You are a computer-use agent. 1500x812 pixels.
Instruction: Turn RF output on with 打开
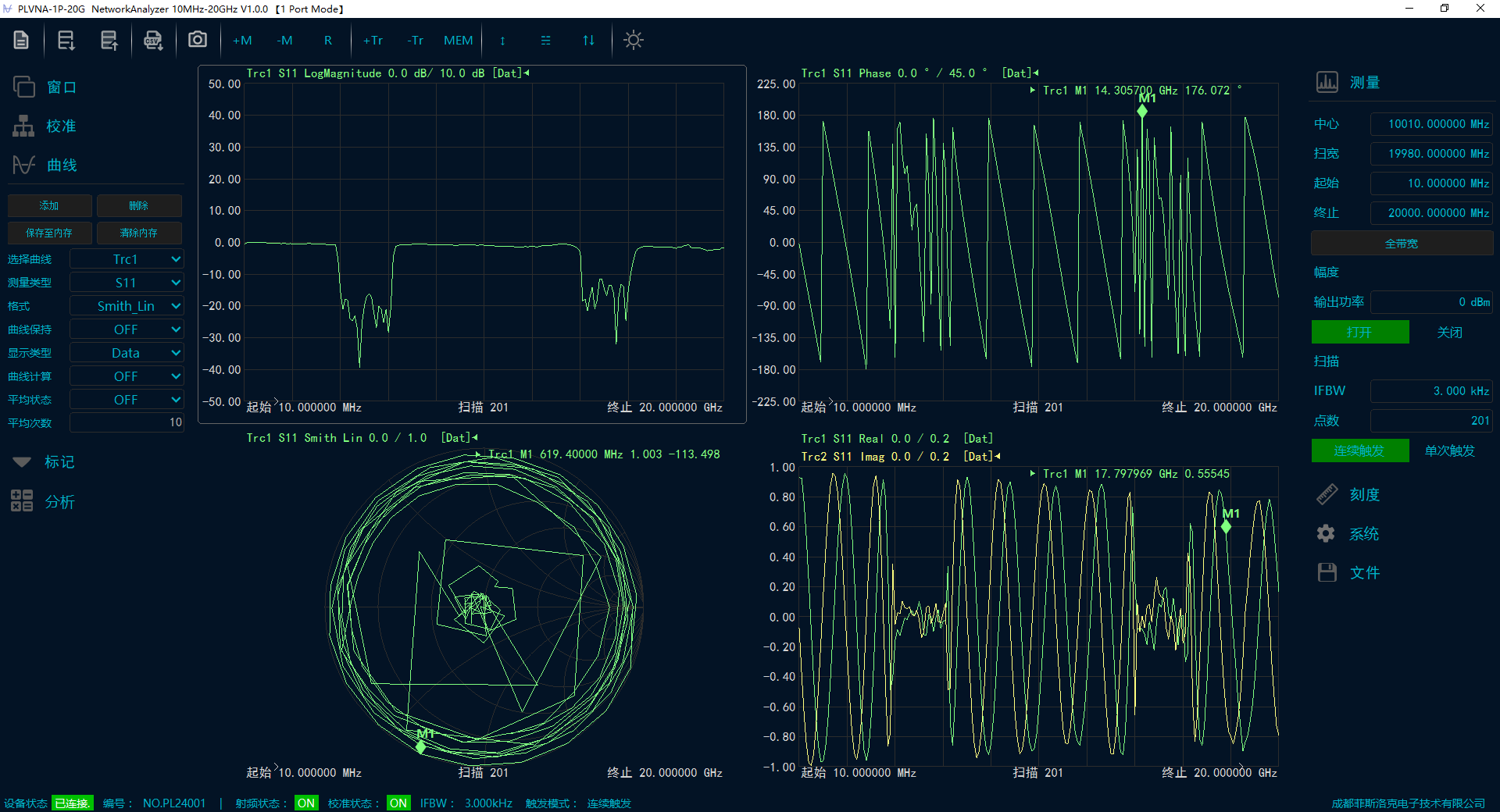(x=1360, y=333)
